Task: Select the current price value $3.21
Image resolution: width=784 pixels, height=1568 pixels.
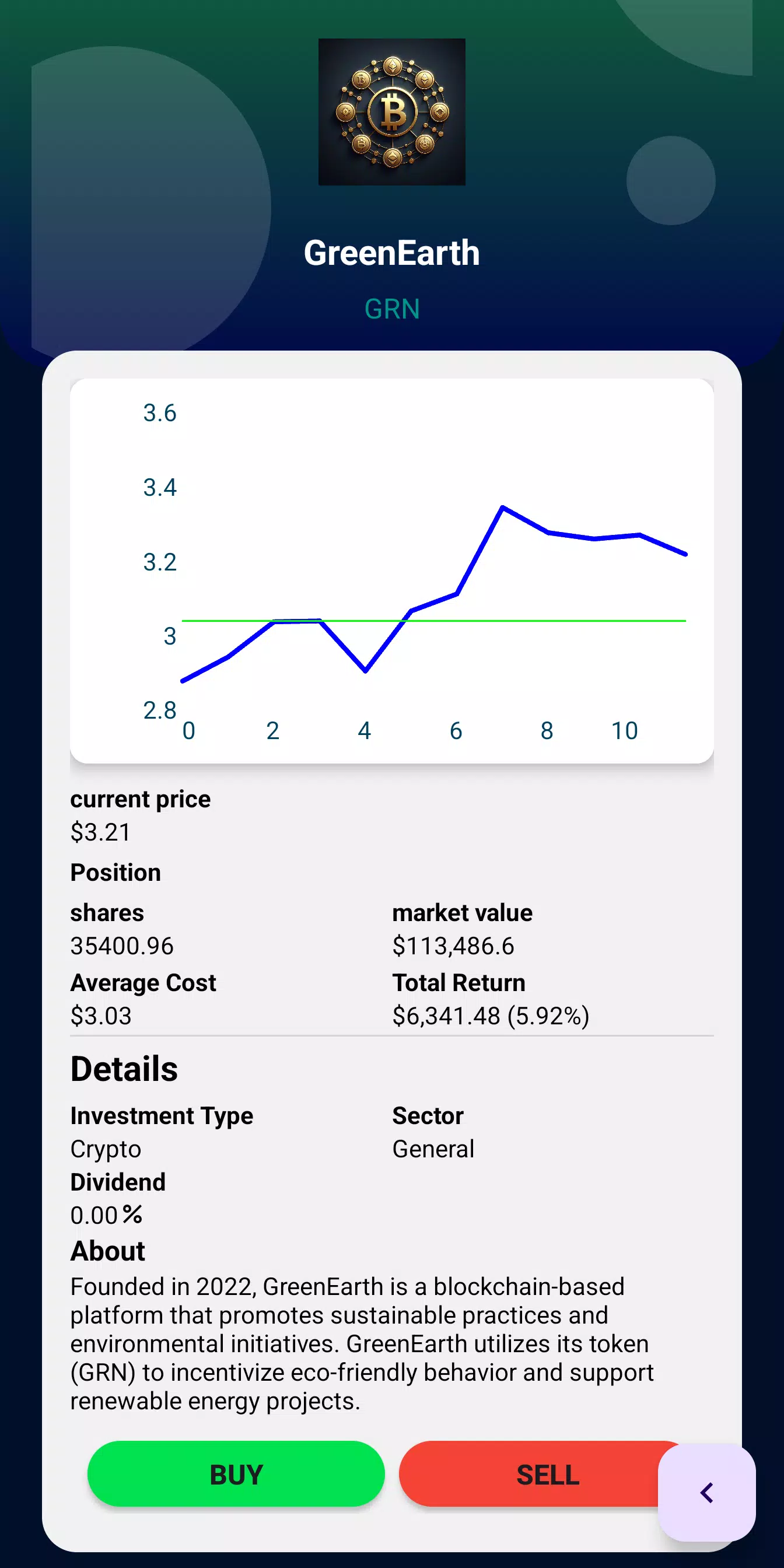Action: click(100, 832)
